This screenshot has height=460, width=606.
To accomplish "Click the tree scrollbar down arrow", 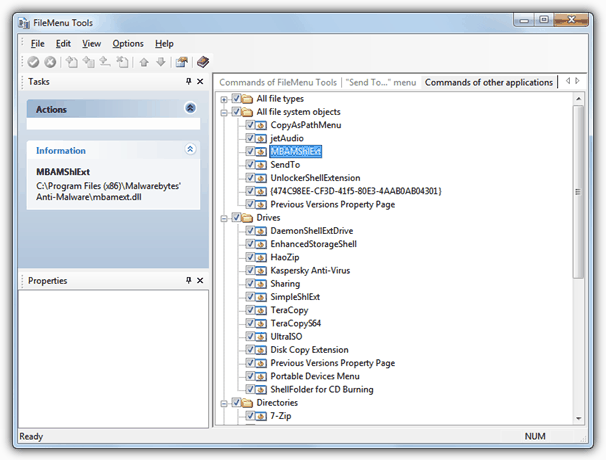I will click(x=579, y=418).
